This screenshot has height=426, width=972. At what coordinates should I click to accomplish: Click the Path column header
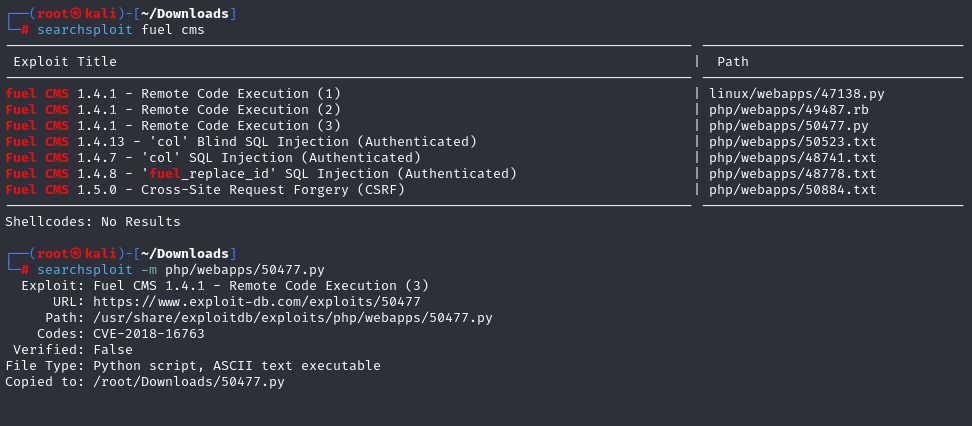733,61
